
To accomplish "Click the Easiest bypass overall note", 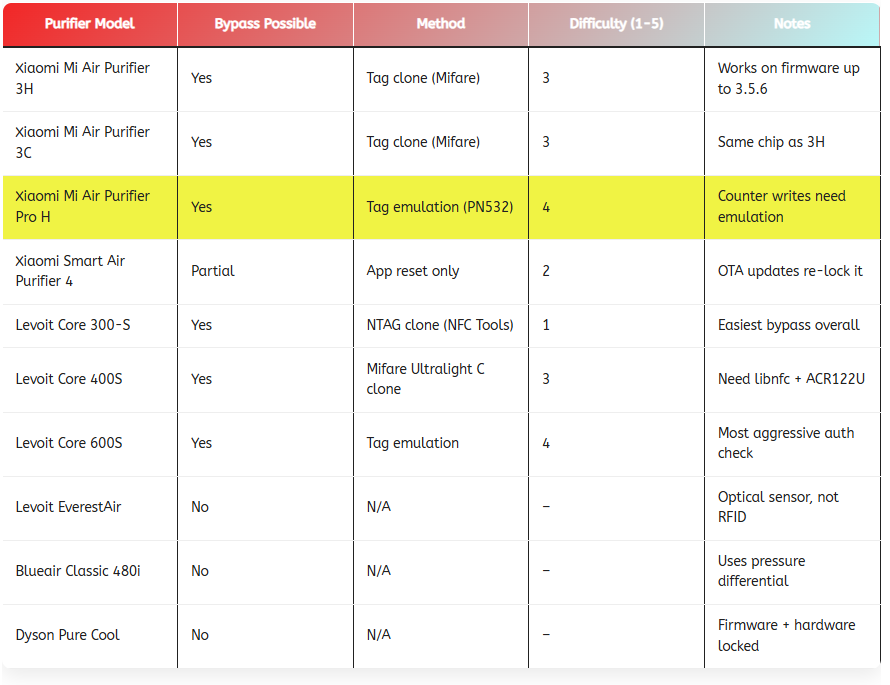I will tap(787, 325).
